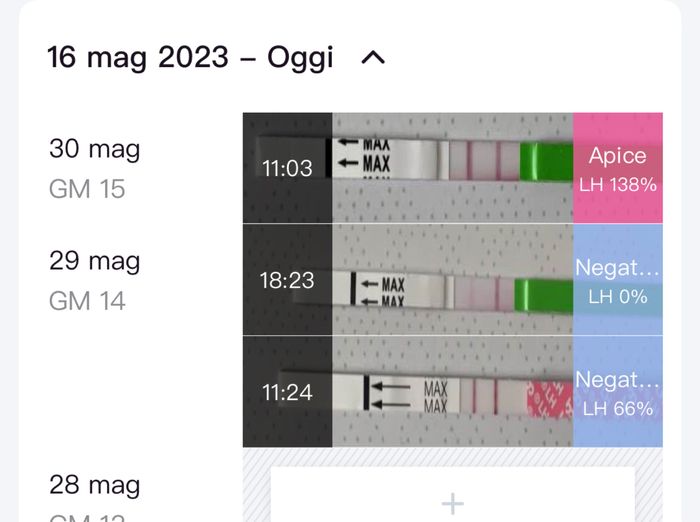Image resolution: width=700 pixels, height=522 pixels.
Task: Tap the 11:03 timestamp label
Action: pos(287,169)
